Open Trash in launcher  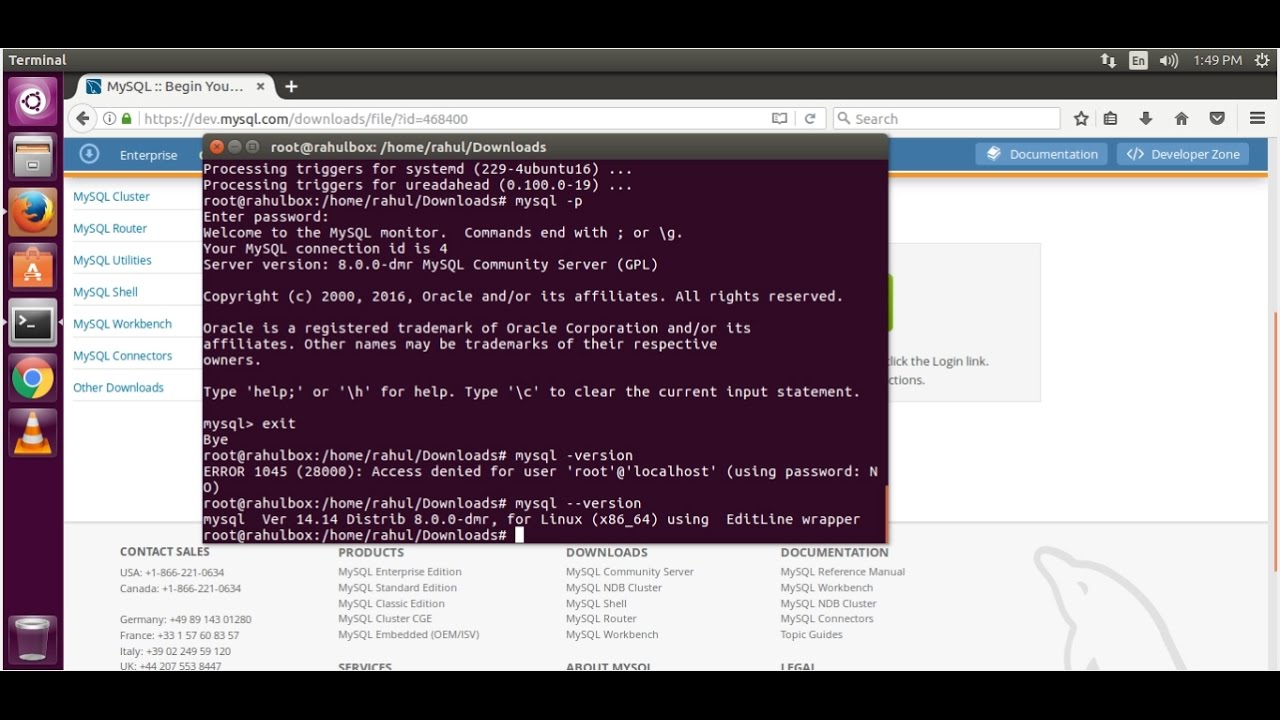pyautogui.click(x=32, y=639)
